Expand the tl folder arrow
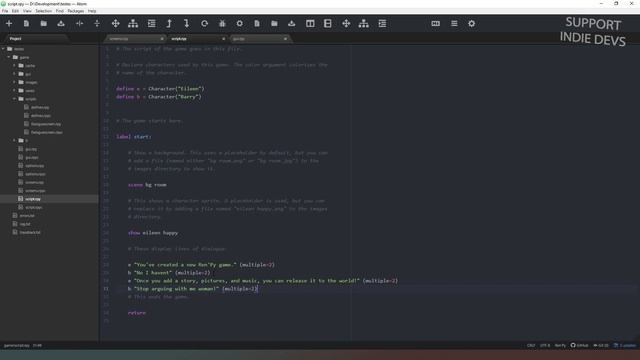Screen dimensions: 640x360 click(x=14, y=140)
